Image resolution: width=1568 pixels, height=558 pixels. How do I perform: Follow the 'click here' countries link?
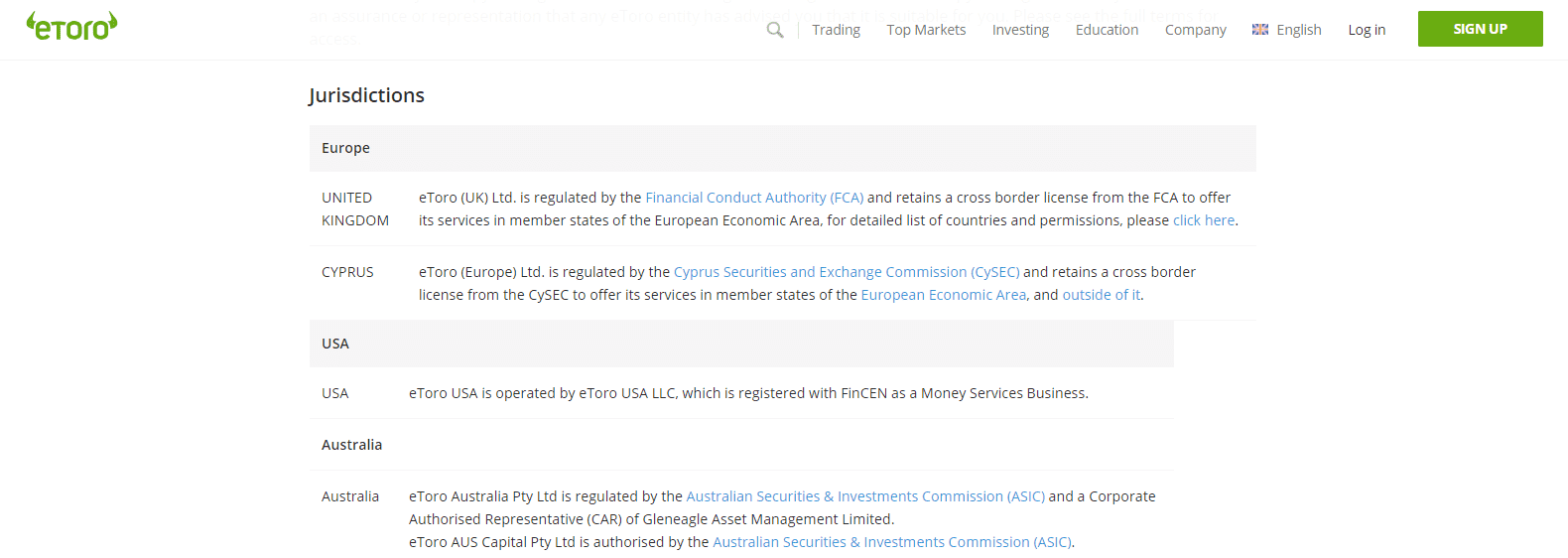(x=1204, y=220)
